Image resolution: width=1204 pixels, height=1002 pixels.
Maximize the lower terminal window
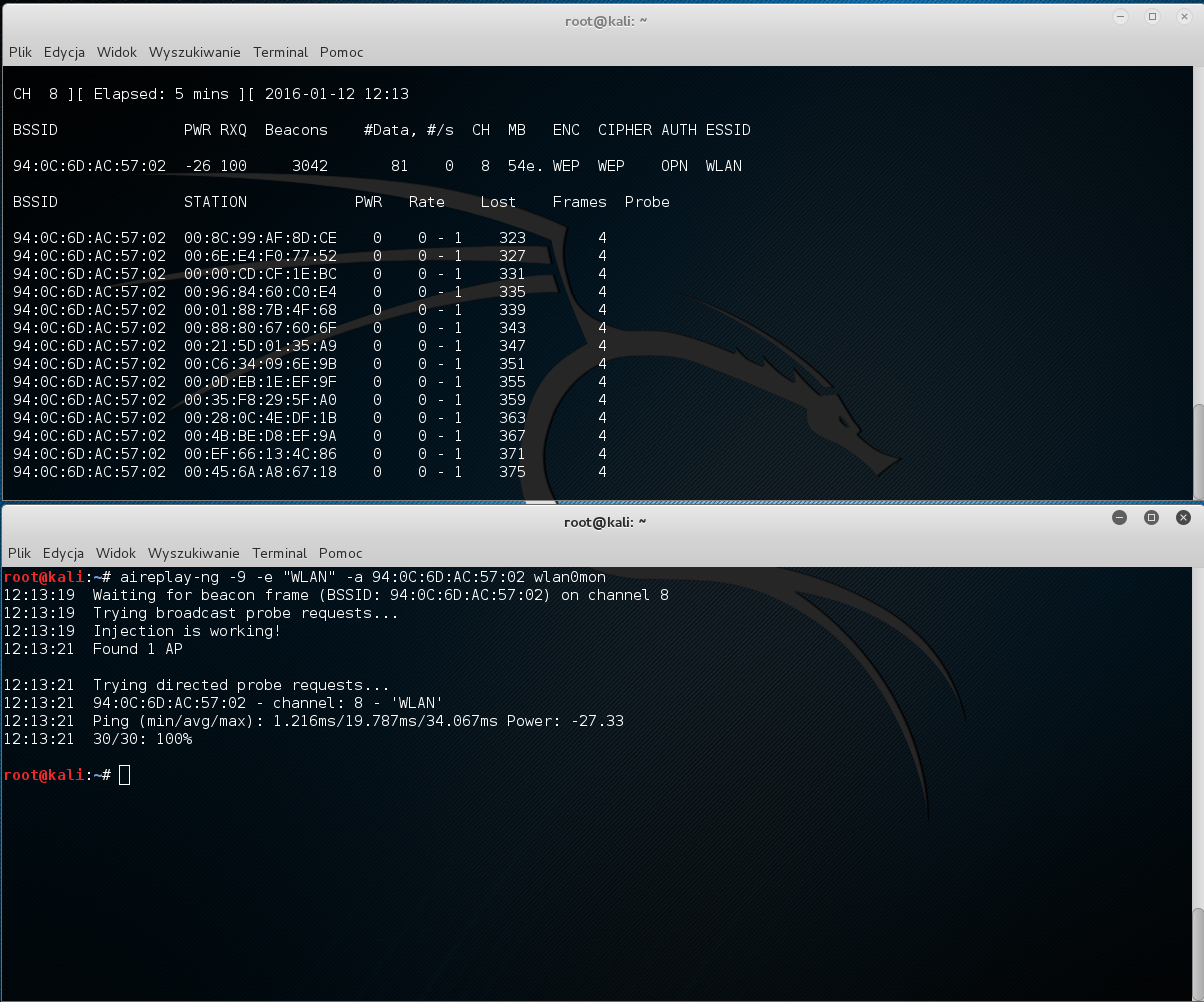(x=1151, y=517)
